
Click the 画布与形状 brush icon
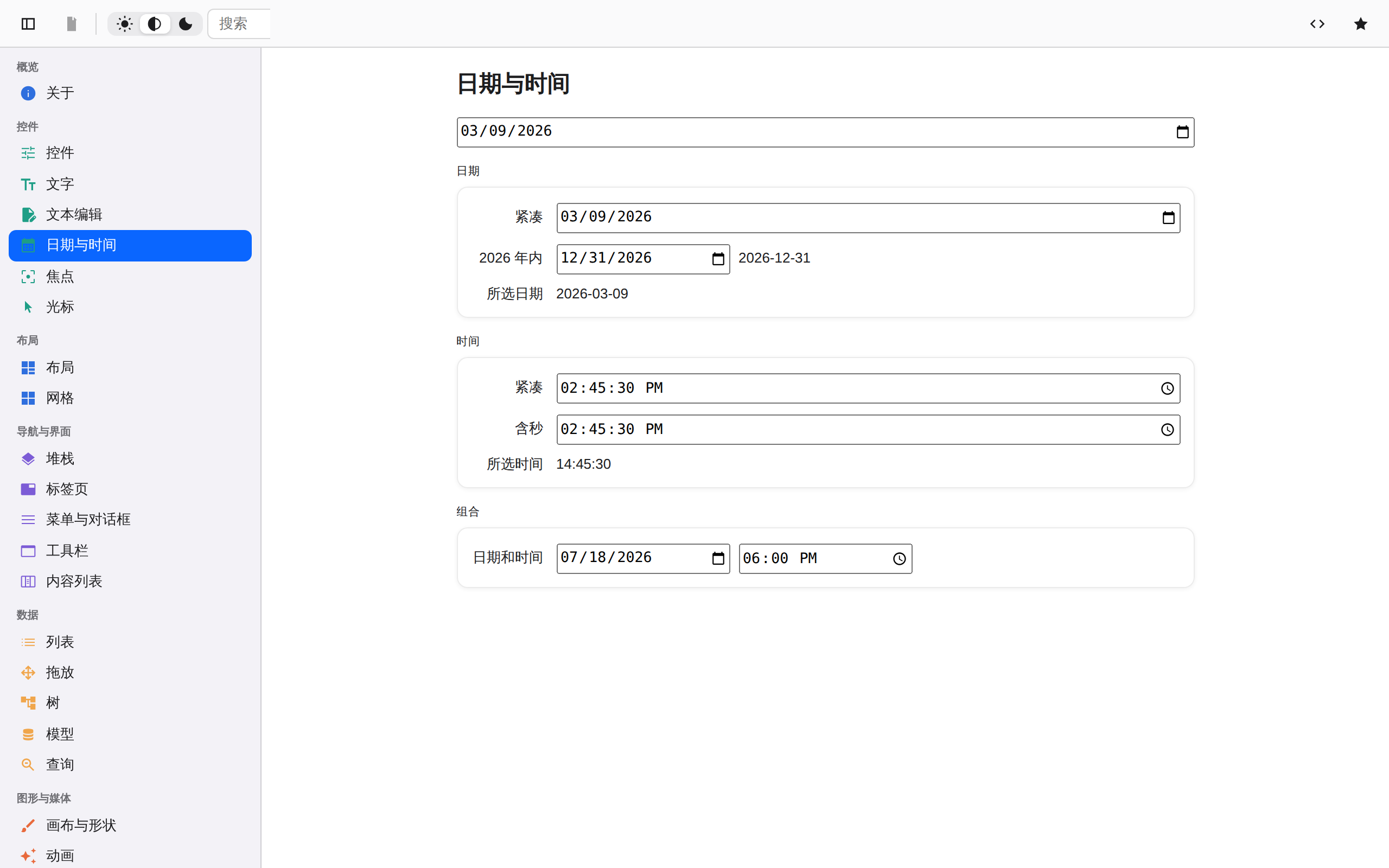coord(28,825)
